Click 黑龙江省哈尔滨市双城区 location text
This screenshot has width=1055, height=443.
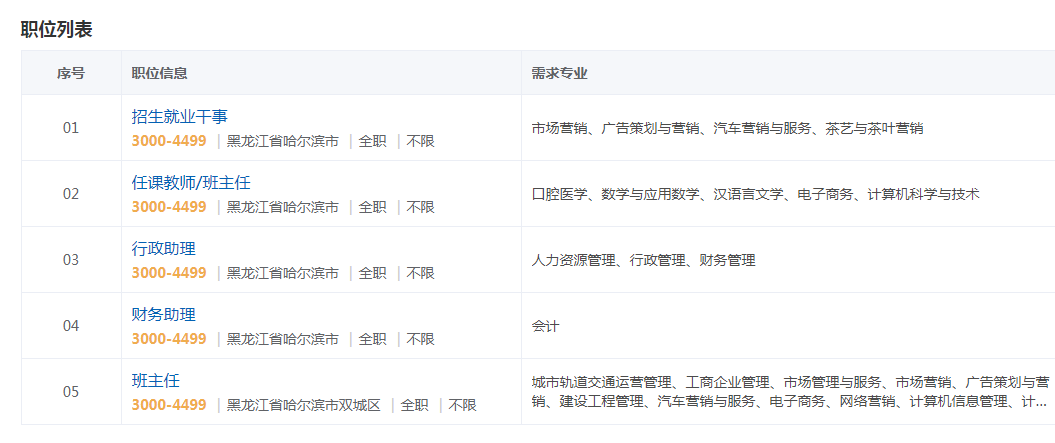point(304,405)
